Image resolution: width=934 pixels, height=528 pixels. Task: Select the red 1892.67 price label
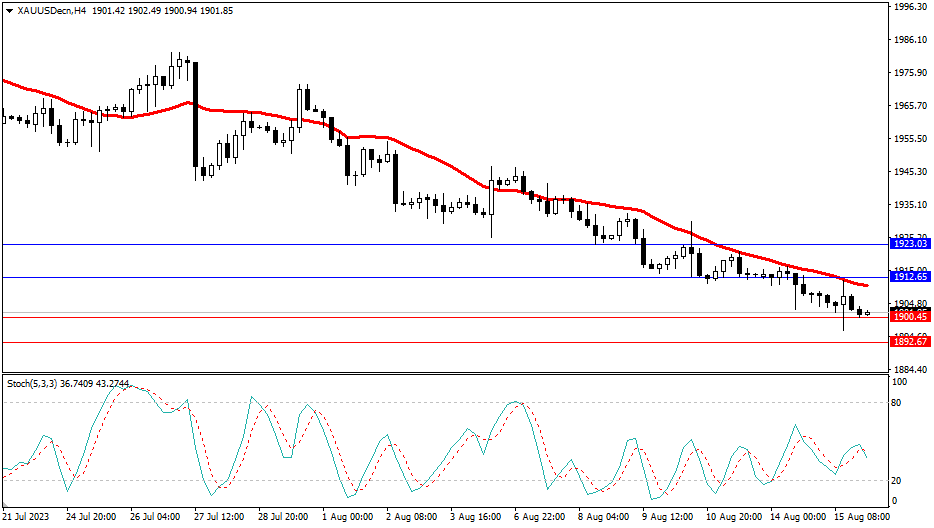pyautogui.click(x=910, y=342)
